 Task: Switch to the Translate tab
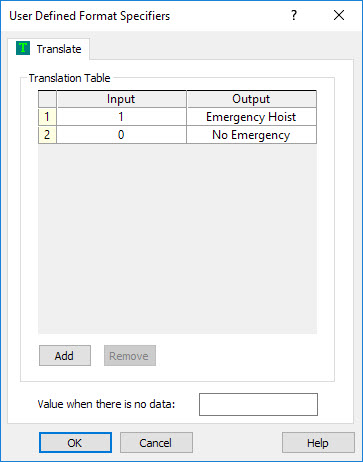tap(49, 49)
